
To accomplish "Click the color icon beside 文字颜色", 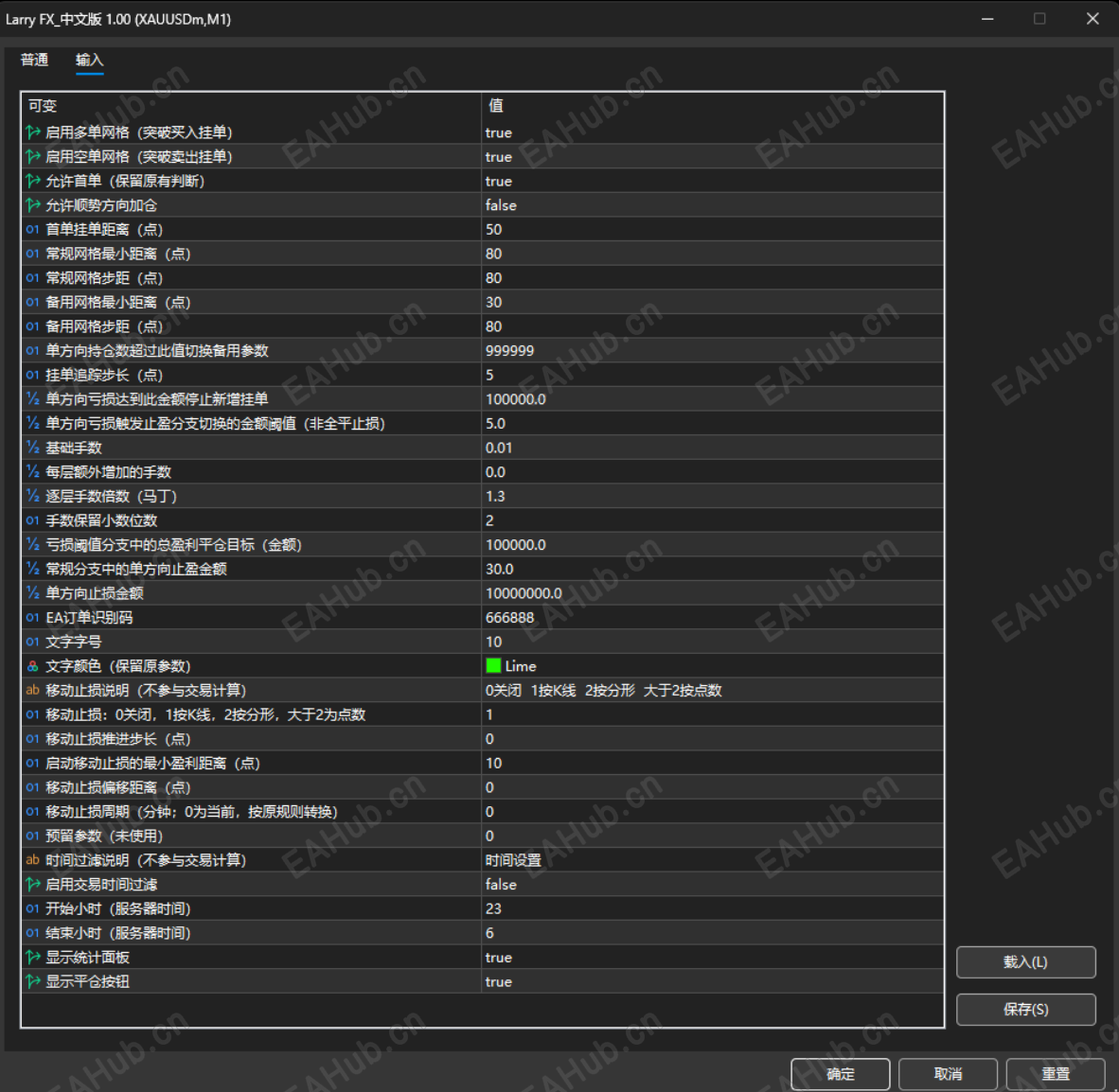I will pos(33,665).
